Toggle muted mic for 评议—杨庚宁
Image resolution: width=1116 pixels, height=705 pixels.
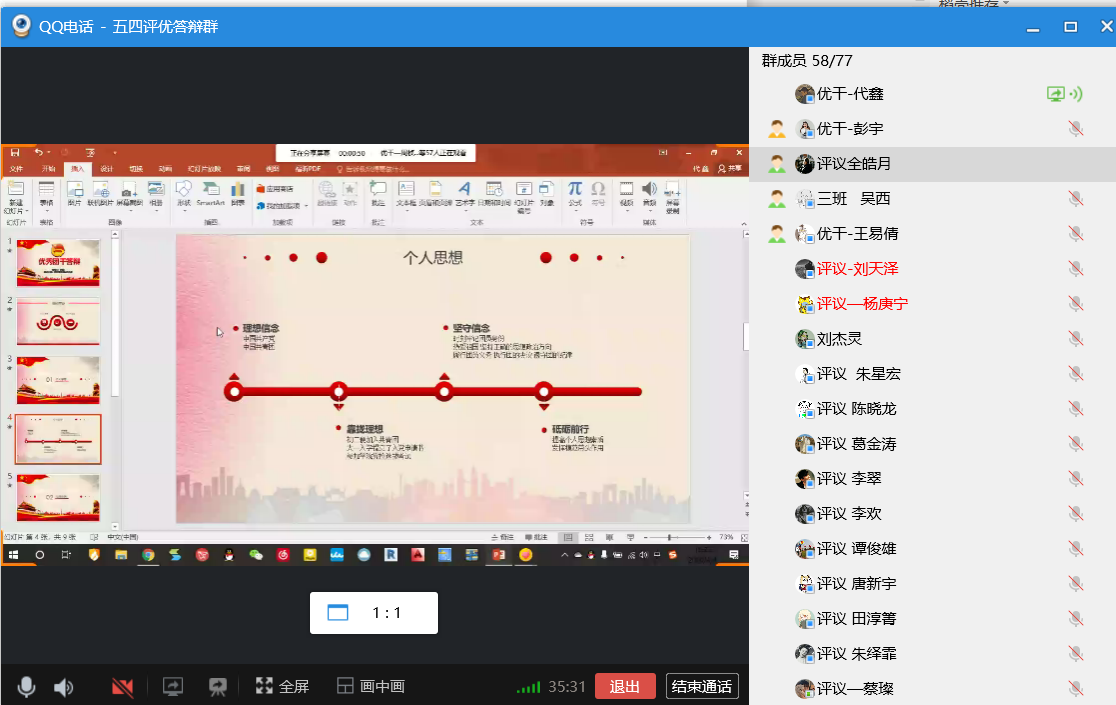point(1075,304)
